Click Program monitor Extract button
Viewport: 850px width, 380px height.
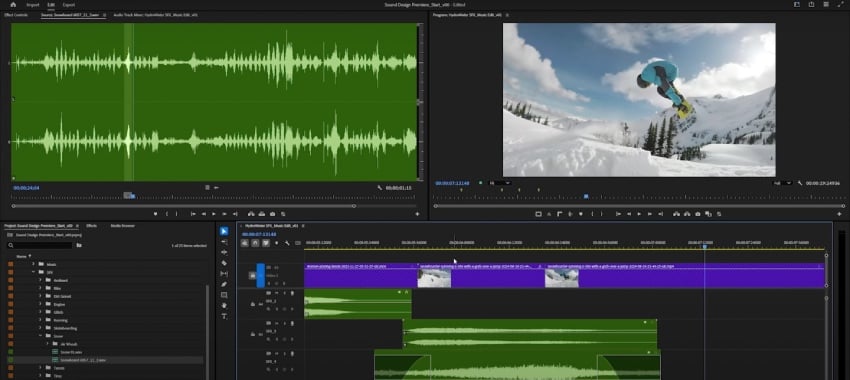(x=687, y=214)
